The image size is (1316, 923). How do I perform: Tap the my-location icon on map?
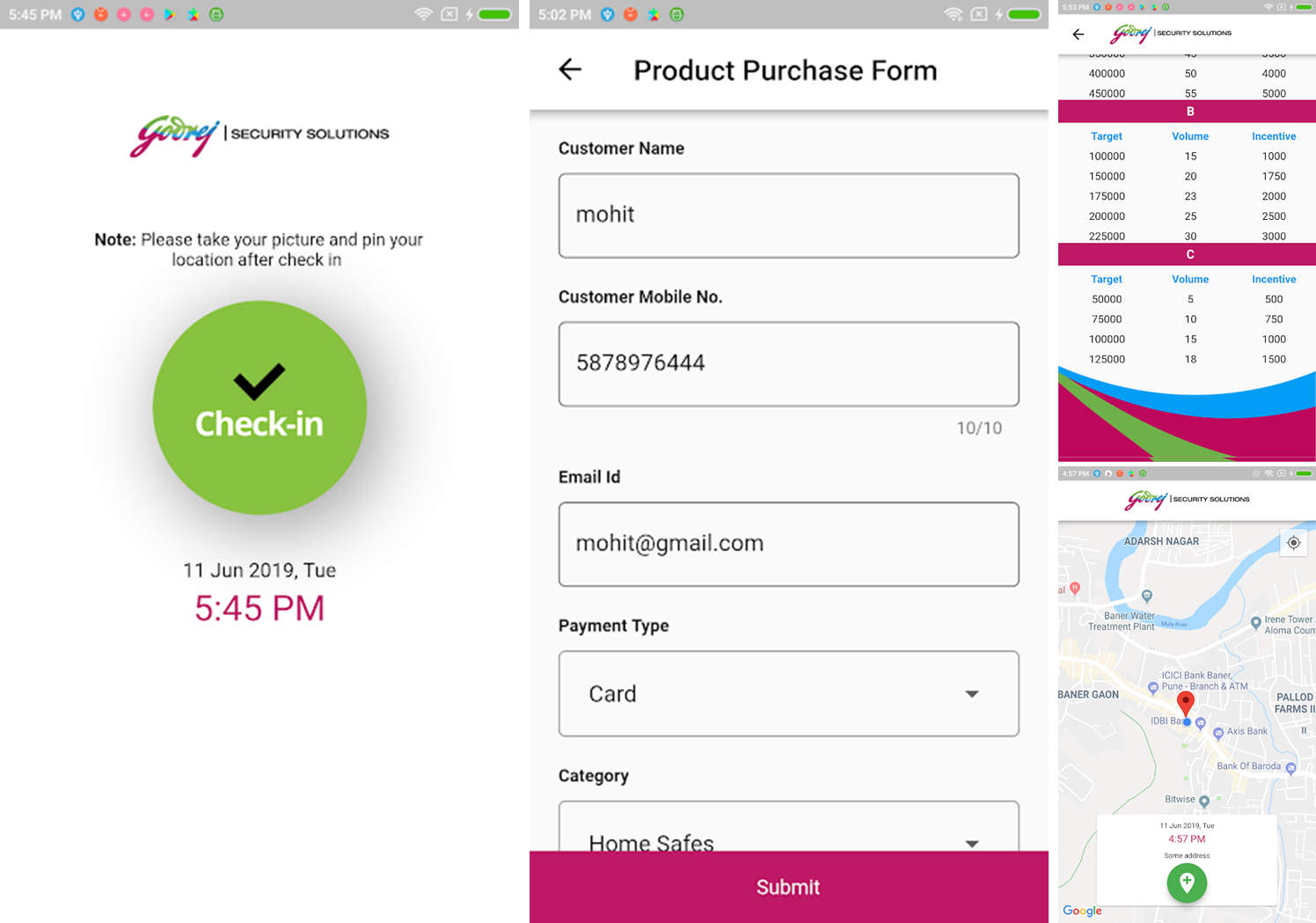pyautogui.click(x=1293, y=543)
